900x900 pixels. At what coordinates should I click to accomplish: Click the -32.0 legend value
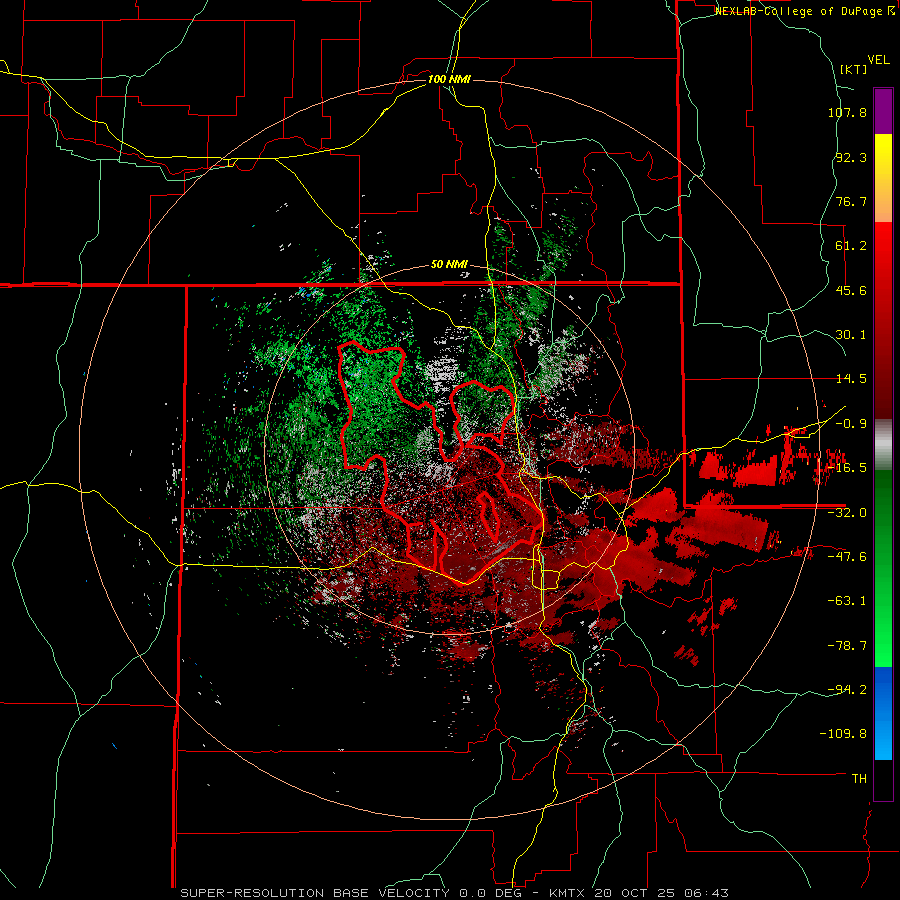coord(847,513)
